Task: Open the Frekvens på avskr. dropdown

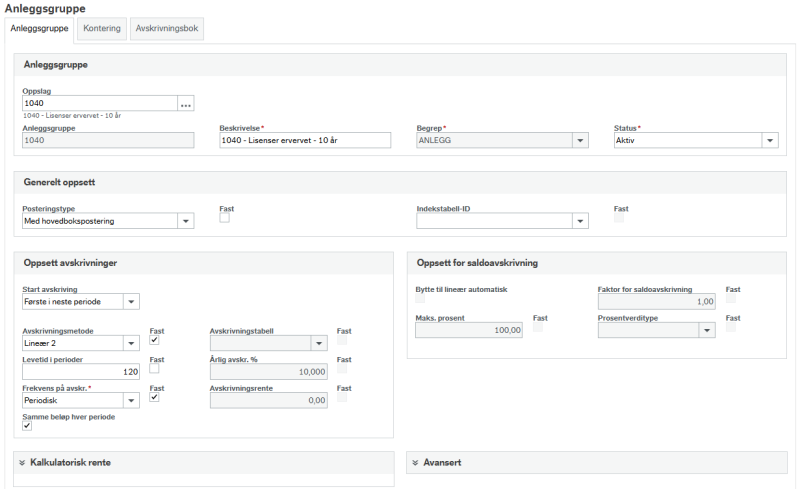Action: coord(81,401)
